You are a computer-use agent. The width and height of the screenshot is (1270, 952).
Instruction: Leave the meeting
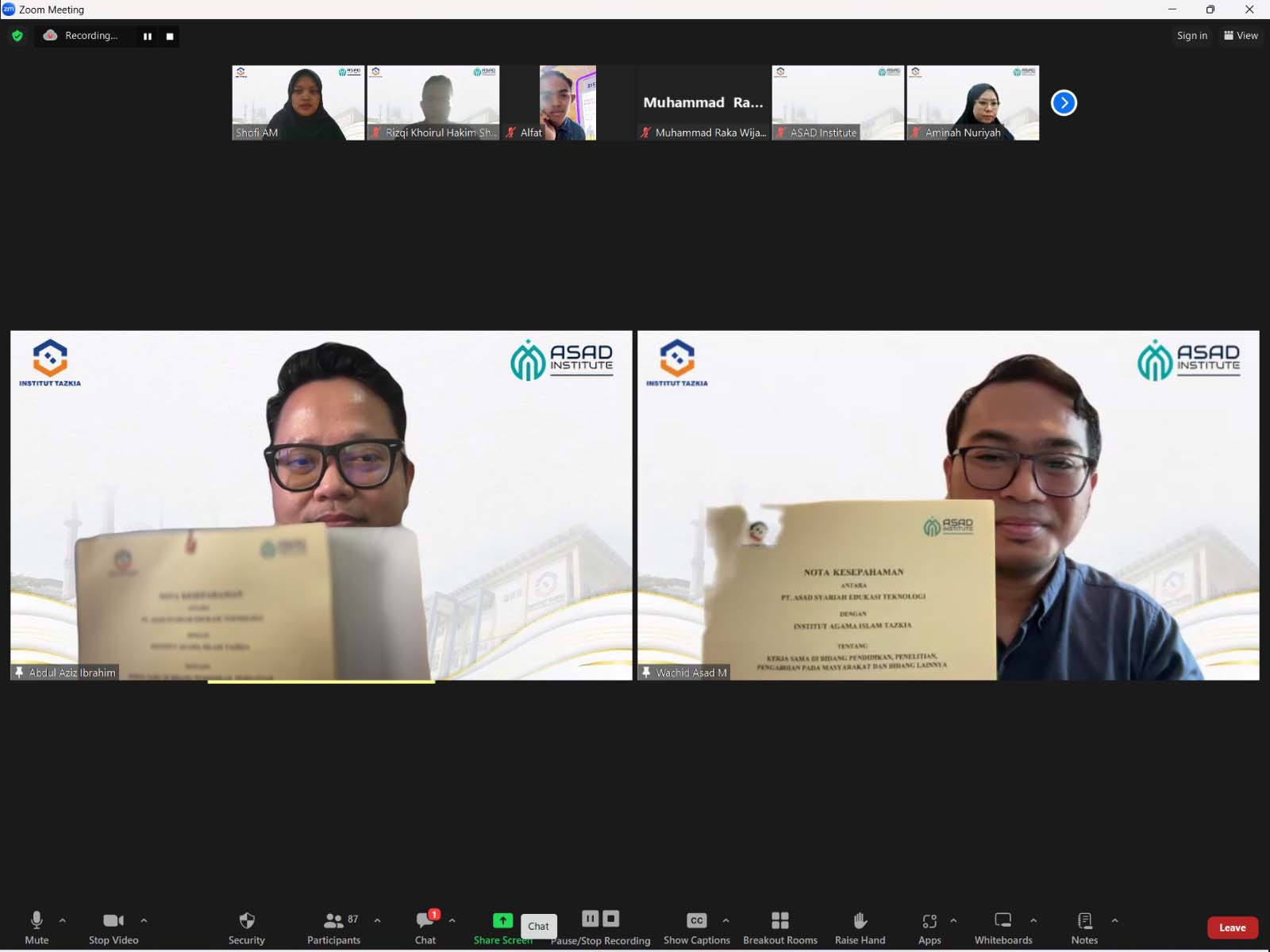pyautogui.click(x=1232, y=927)
